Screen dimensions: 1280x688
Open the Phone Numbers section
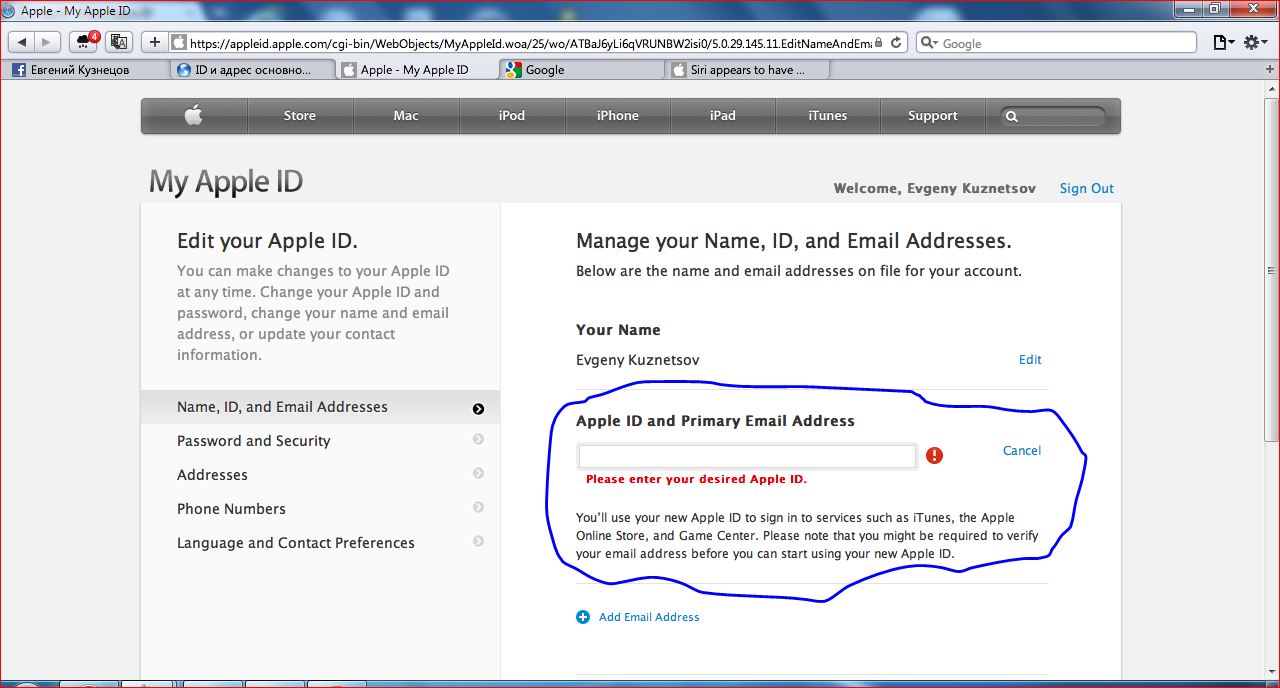coord(320,509)
